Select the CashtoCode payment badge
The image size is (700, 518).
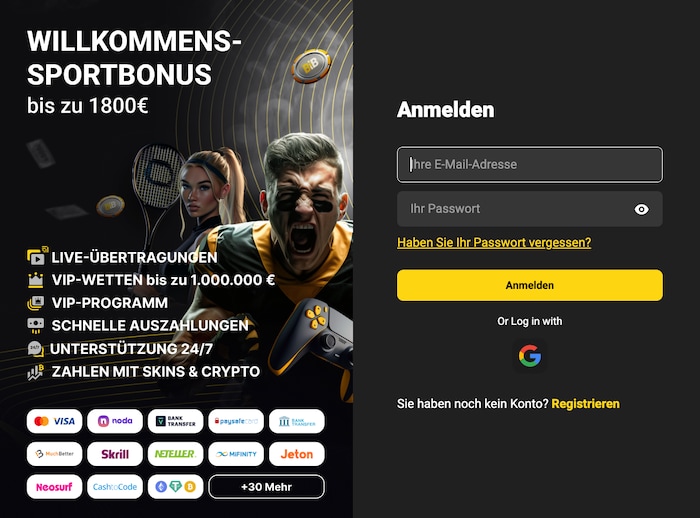coord(115,486)
